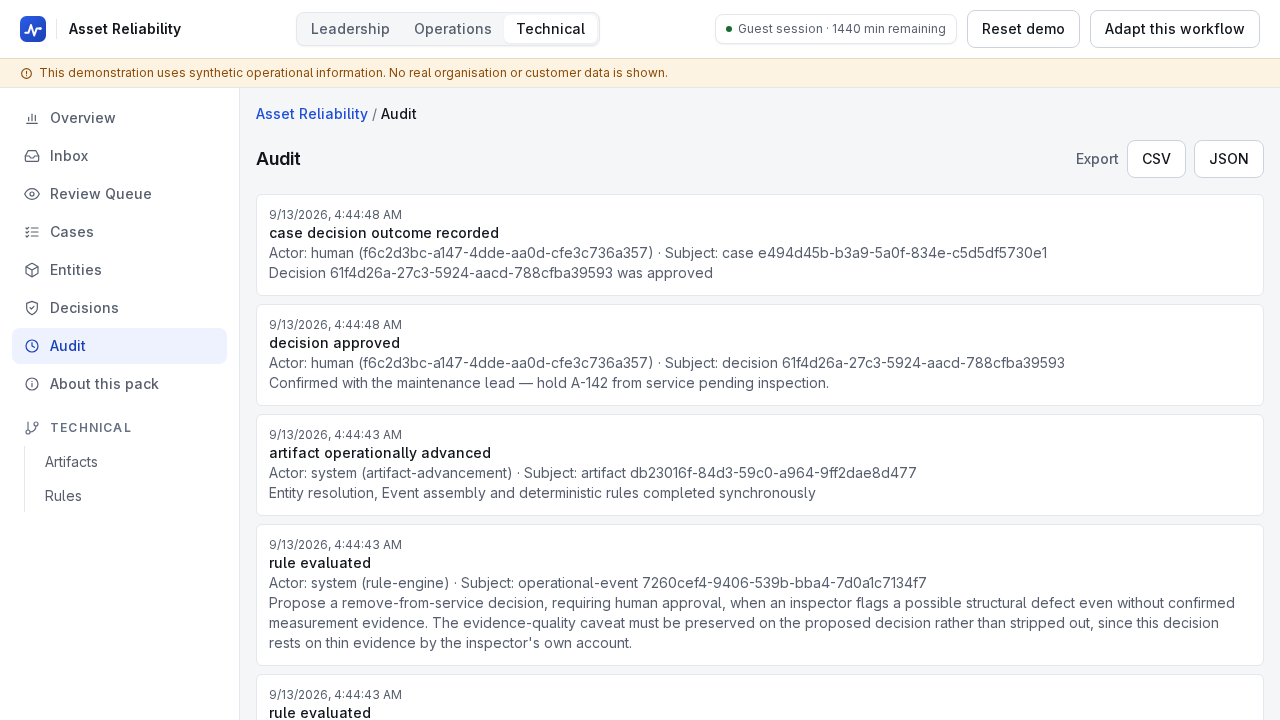Open Artifacts under Technical section

[130, 462]
